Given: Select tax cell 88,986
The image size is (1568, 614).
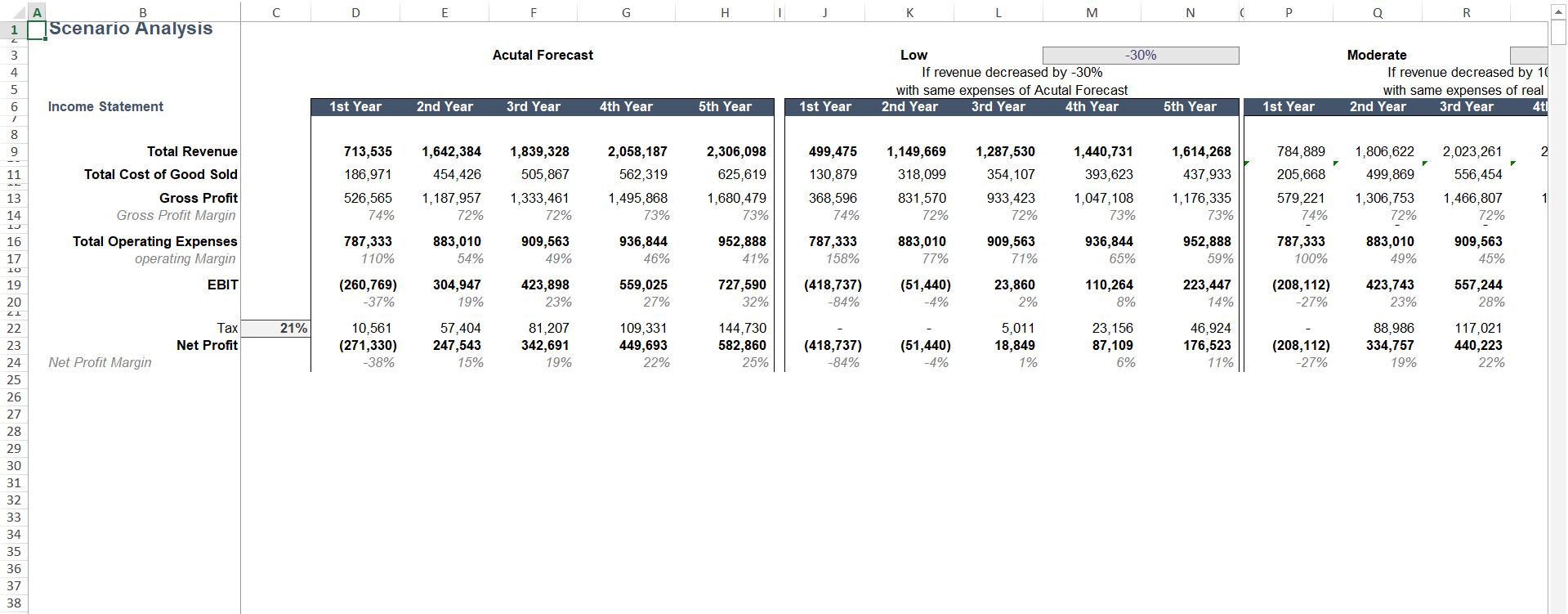Looking at the screenshot, I should coord(1393,328).
